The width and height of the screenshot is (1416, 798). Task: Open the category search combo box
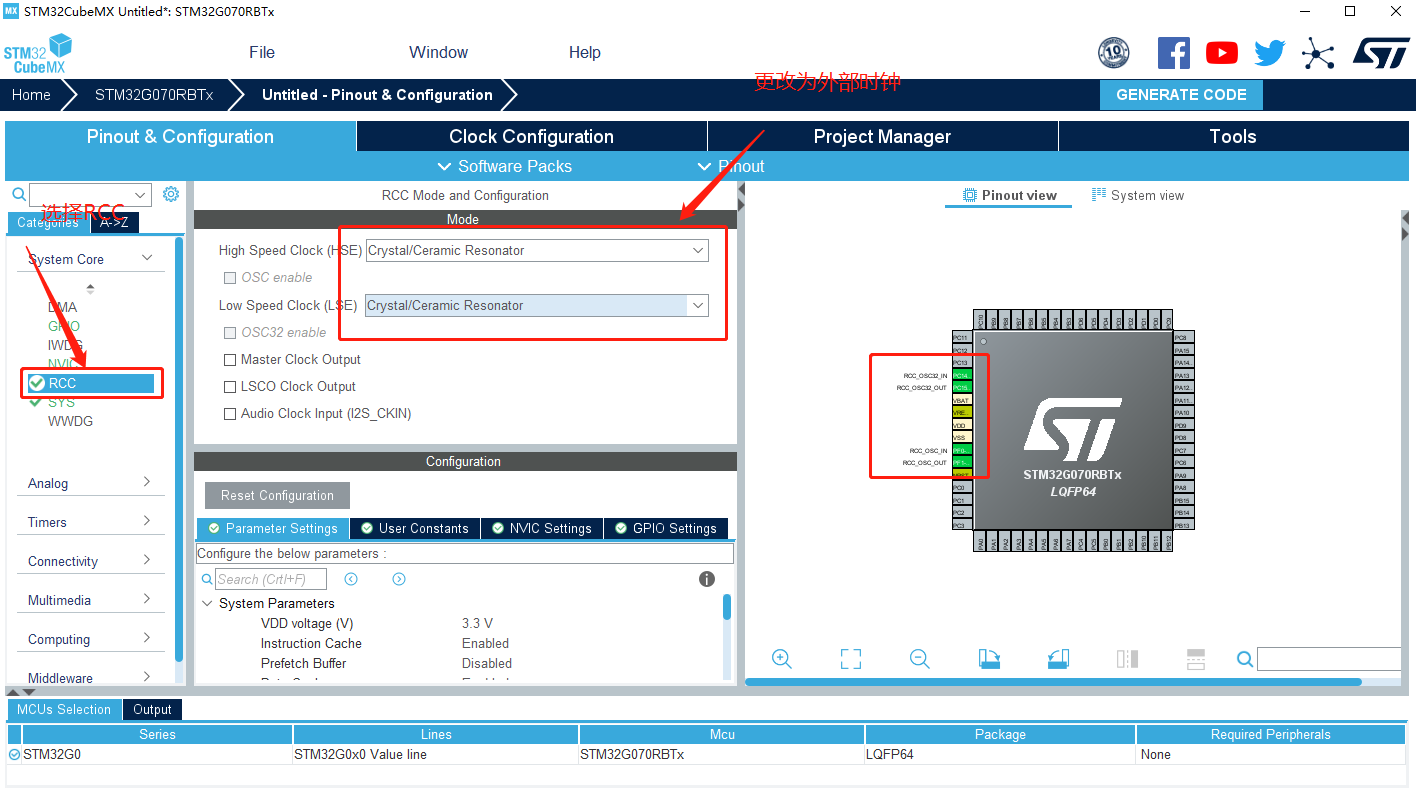point(90,194)
